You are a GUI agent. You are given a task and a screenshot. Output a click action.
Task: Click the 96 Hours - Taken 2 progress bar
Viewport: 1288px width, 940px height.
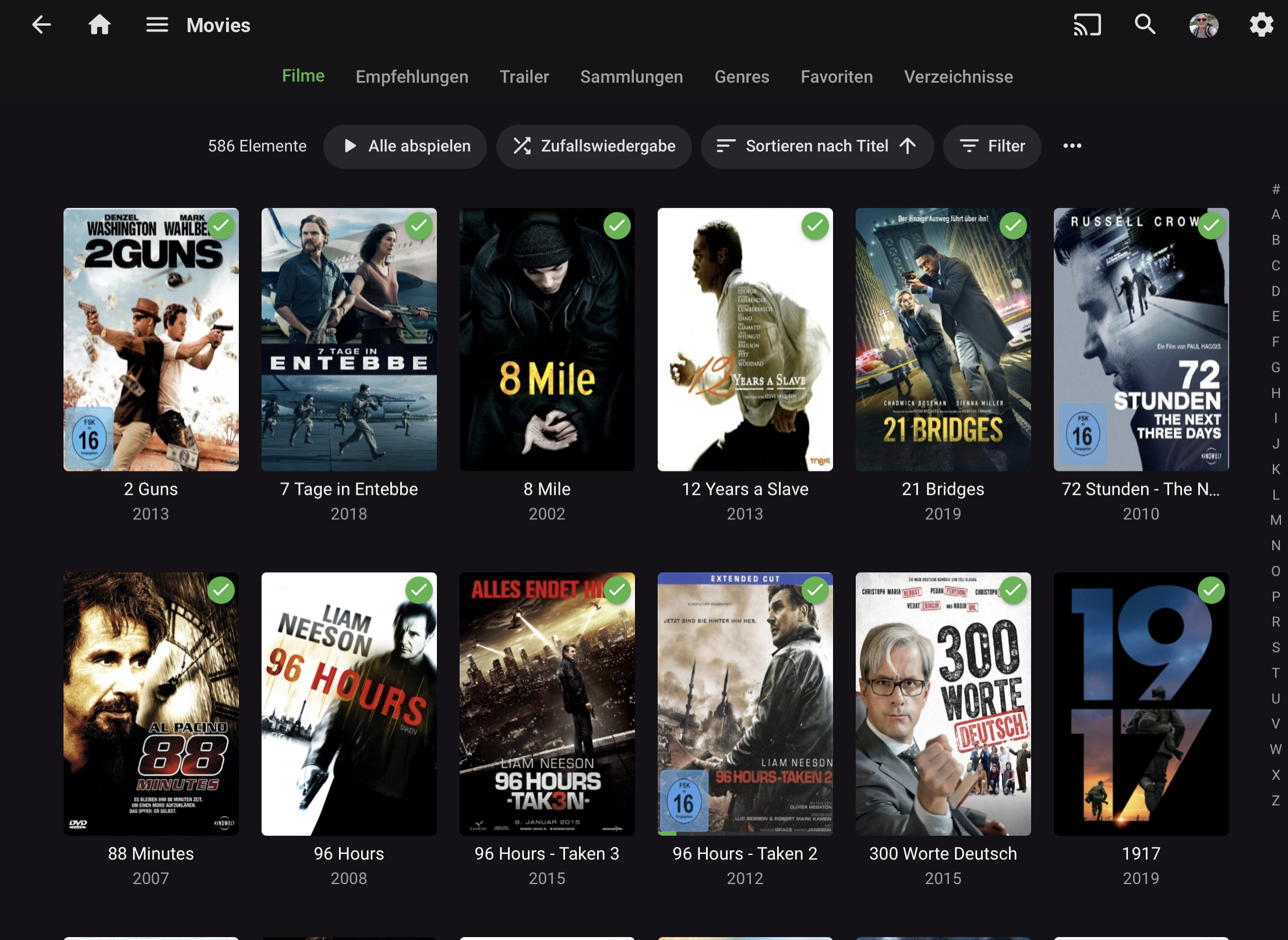click(x=745, y=833)
